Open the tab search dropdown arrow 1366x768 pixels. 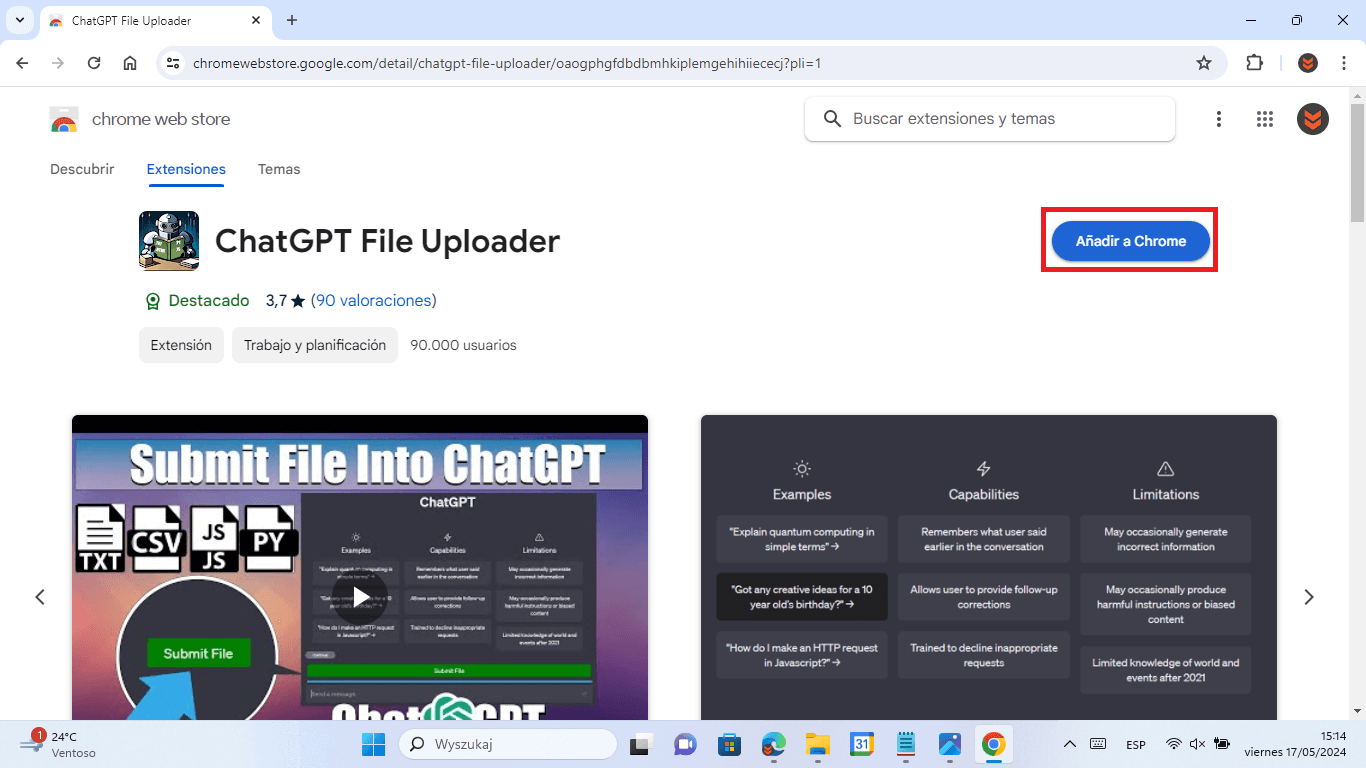(x=19, y=20)
